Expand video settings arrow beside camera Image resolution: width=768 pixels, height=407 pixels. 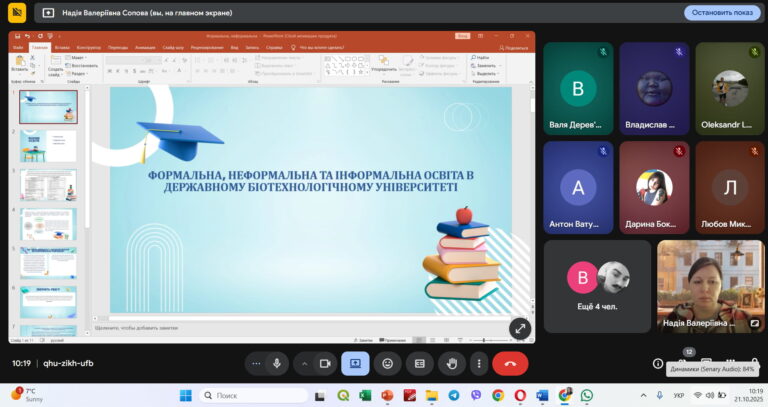pyautogui.click(x=305, y=363)
